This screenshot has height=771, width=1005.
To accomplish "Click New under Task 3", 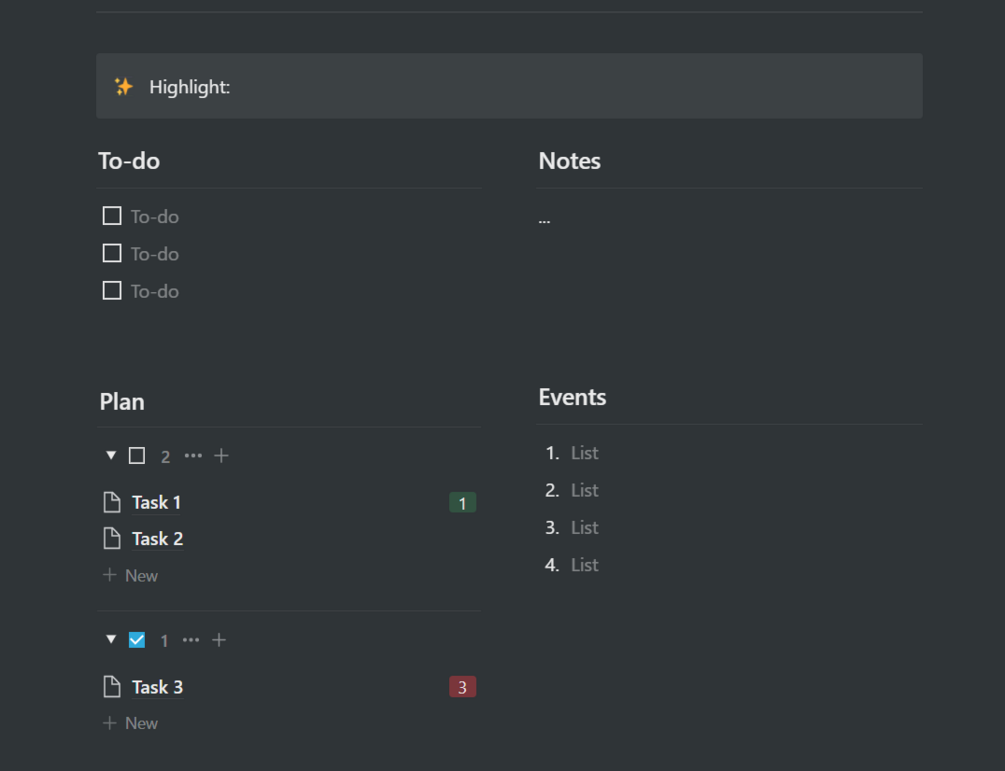I will tap(131, 723).
